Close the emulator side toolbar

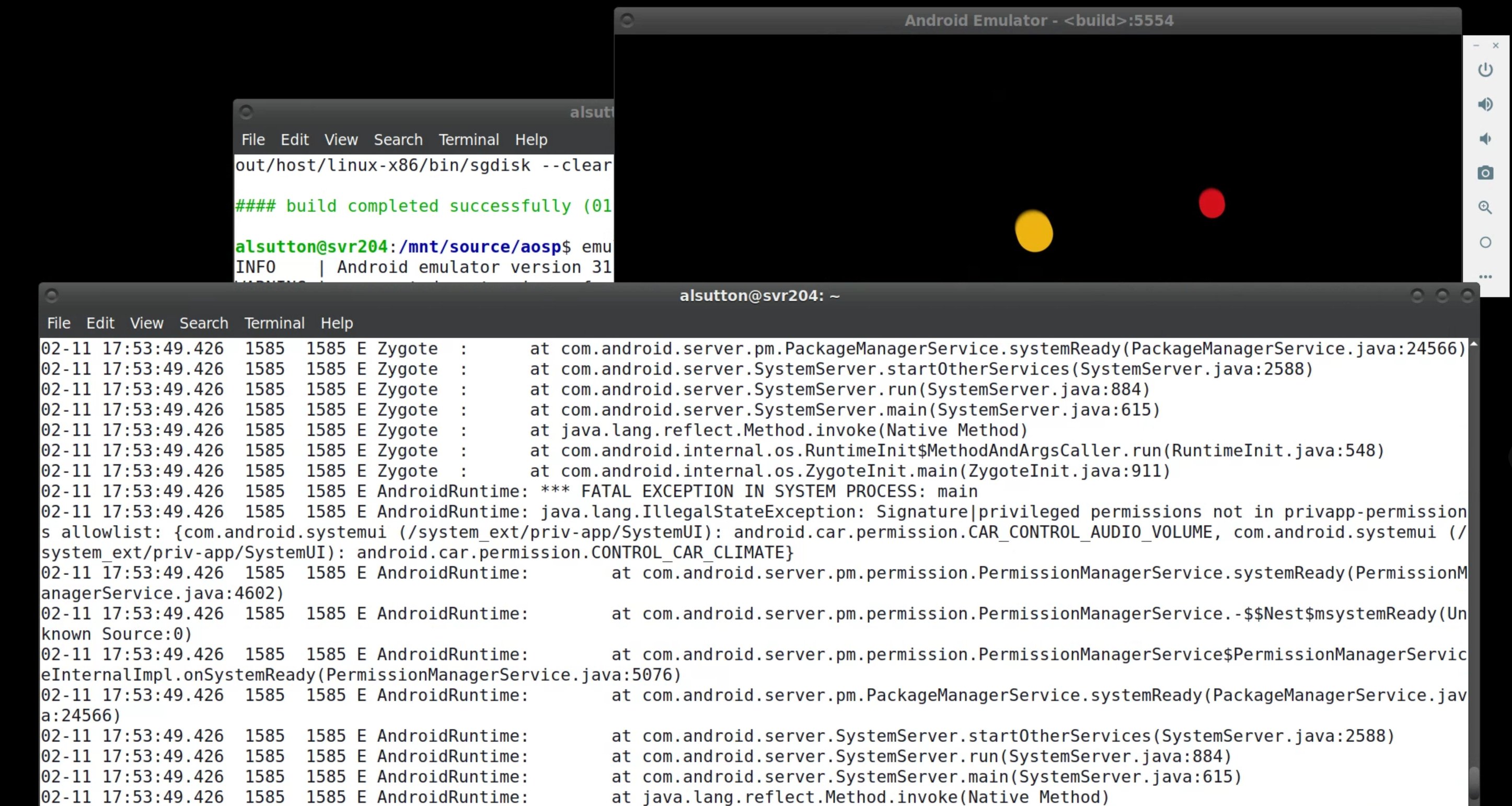(1496, 45)
